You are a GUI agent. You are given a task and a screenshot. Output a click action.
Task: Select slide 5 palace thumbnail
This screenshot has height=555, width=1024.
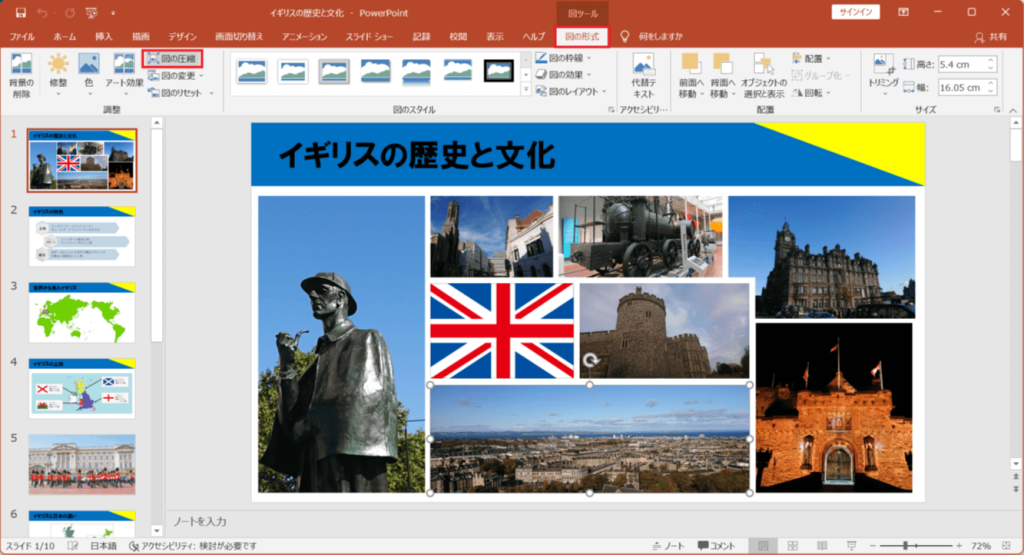click(x=82, y=464)
